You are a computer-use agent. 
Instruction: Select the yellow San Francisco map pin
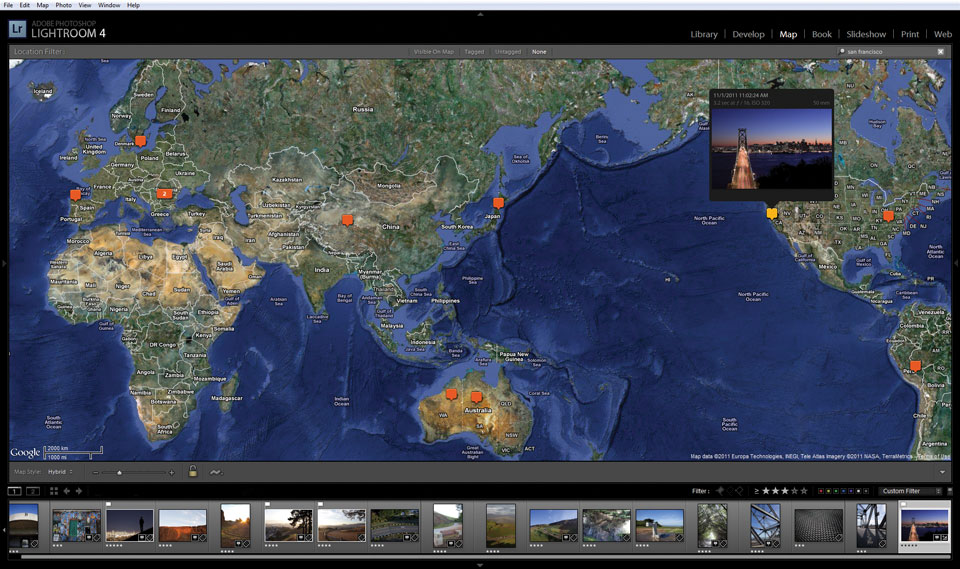[772, 213]
